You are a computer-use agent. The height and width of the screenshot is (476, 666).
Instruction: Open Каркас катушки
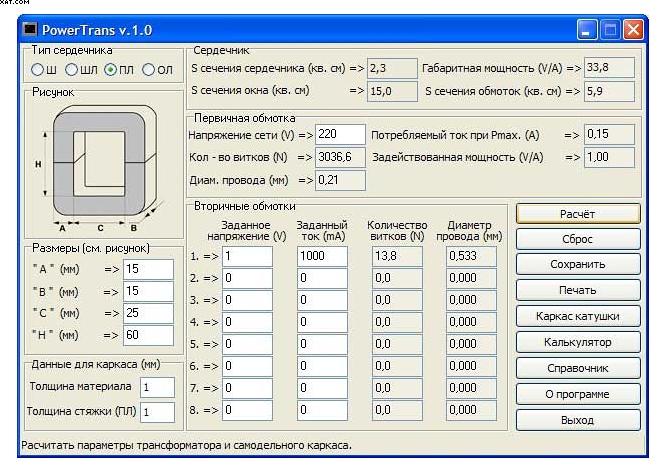578,316
